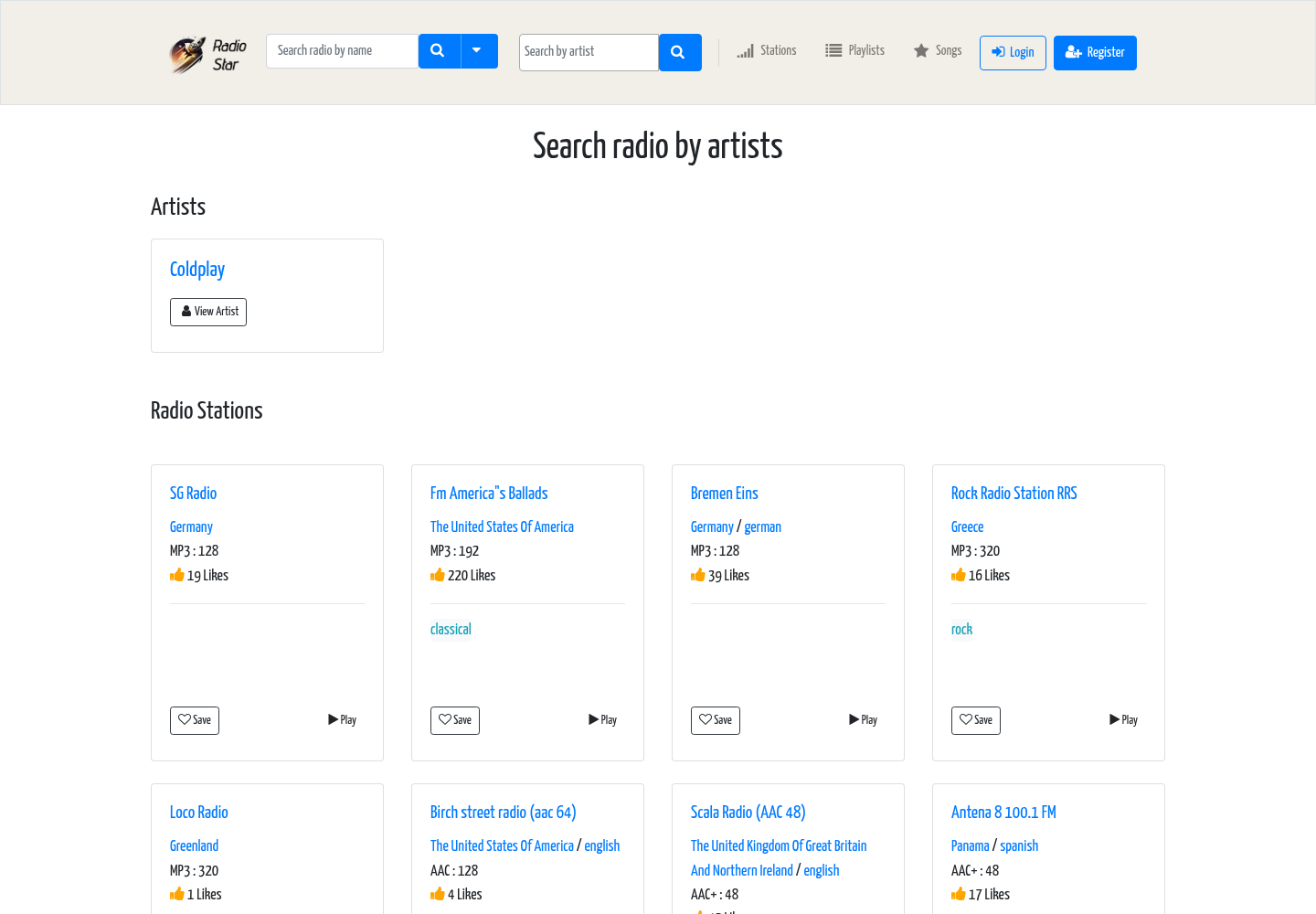Expand the search options dropdown arrow

point(479,51)
